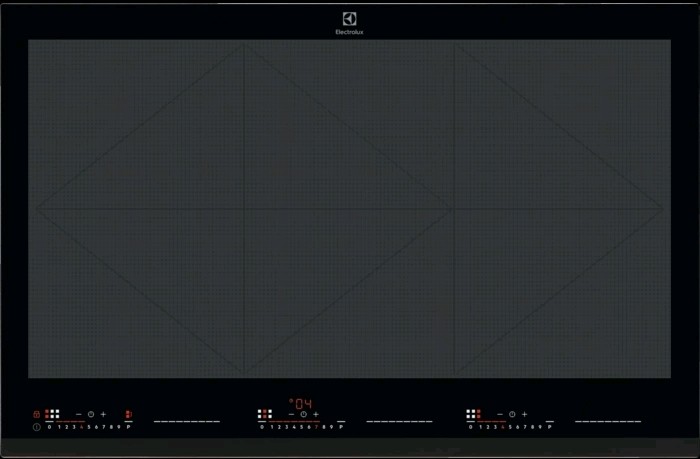Viewport: 700px width, 459px height.
Task: Activate power boost P on left zone
Action: click(129, 427)
